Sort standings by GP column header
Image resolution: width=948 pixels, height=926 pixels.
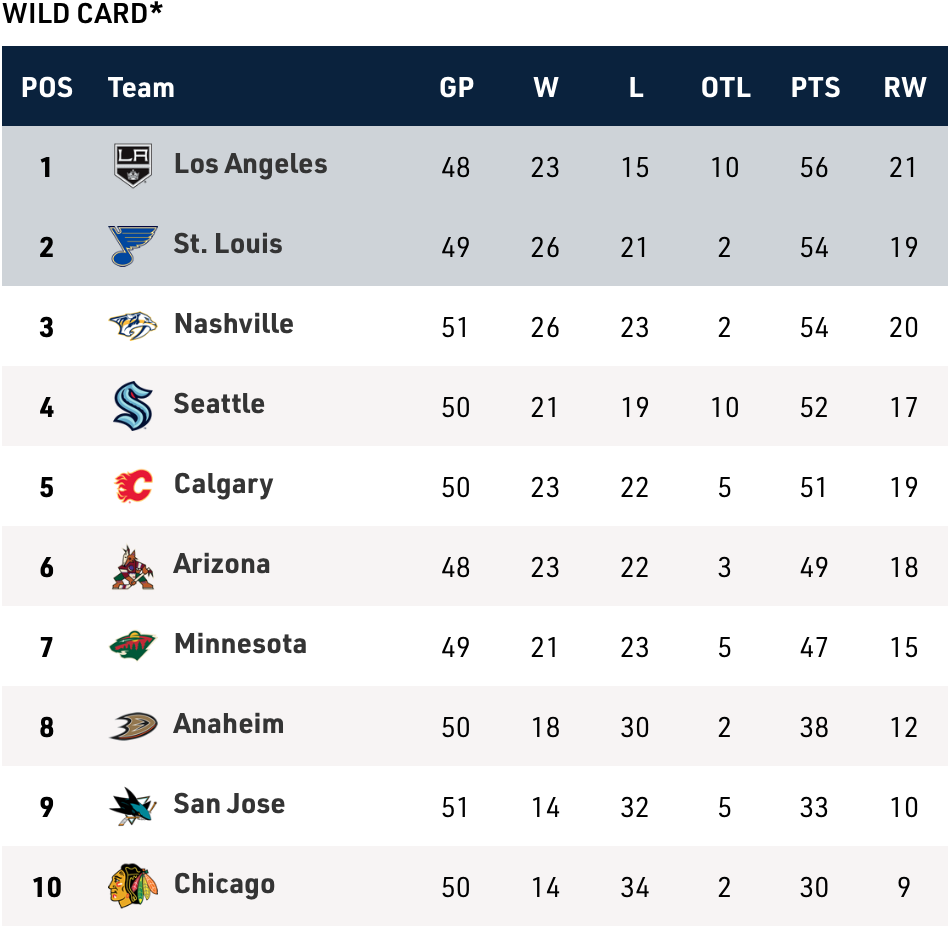[456, 88]
